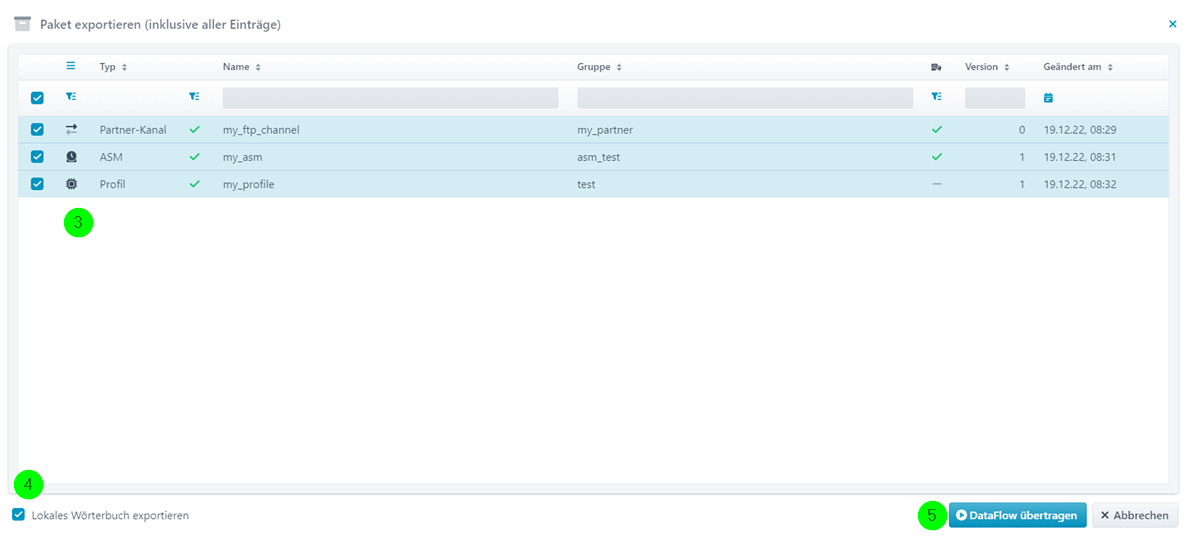The width and height of the screenshot is (1186, 540).
Task: Focus the Name filter input field
Action: click(390, 98)
